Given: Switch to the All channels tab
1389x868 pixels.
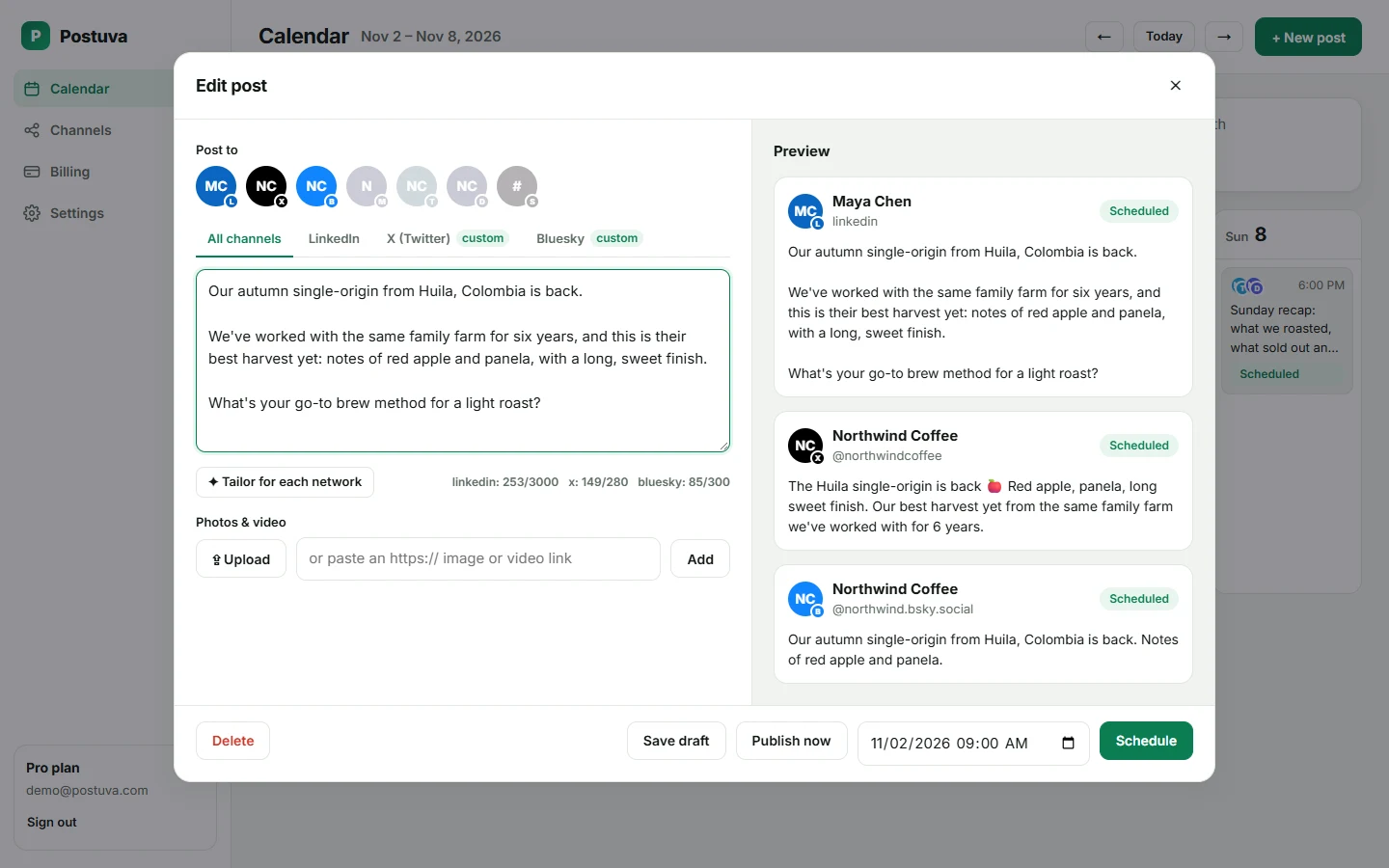Looking at the screenshot, I should coord(244,239).
